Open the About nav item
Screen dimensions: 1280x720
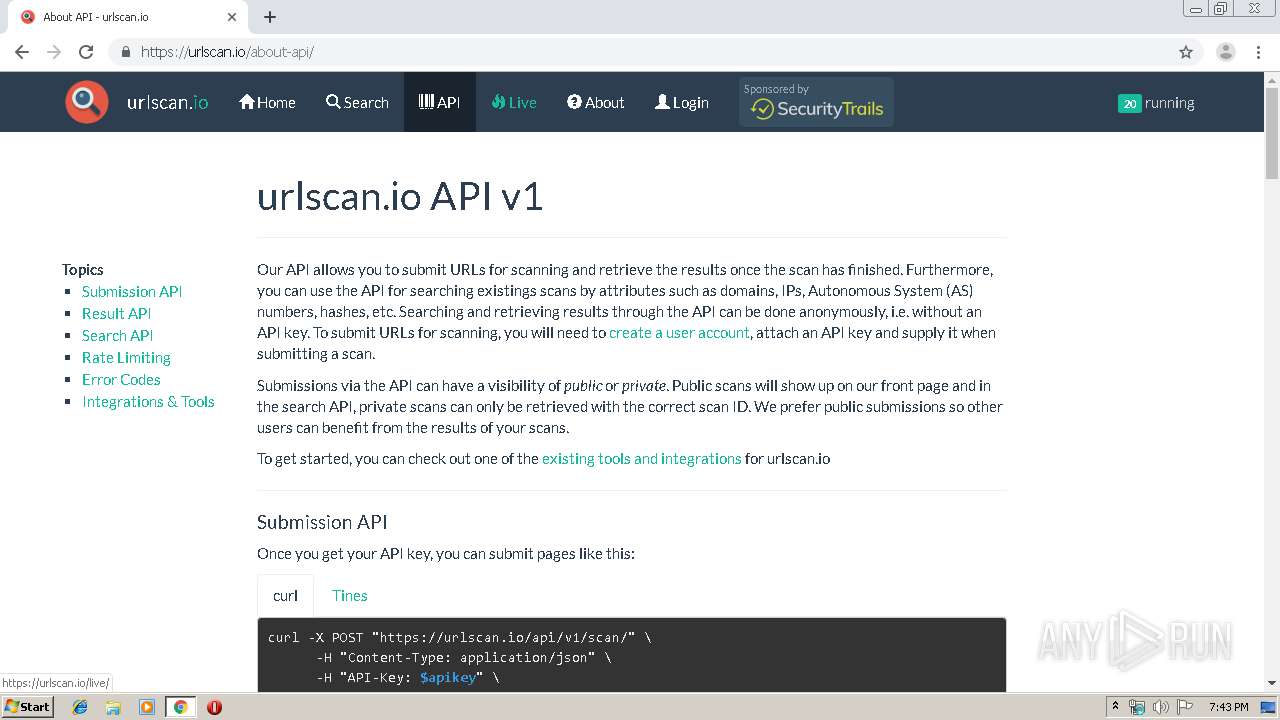(595, 102)
